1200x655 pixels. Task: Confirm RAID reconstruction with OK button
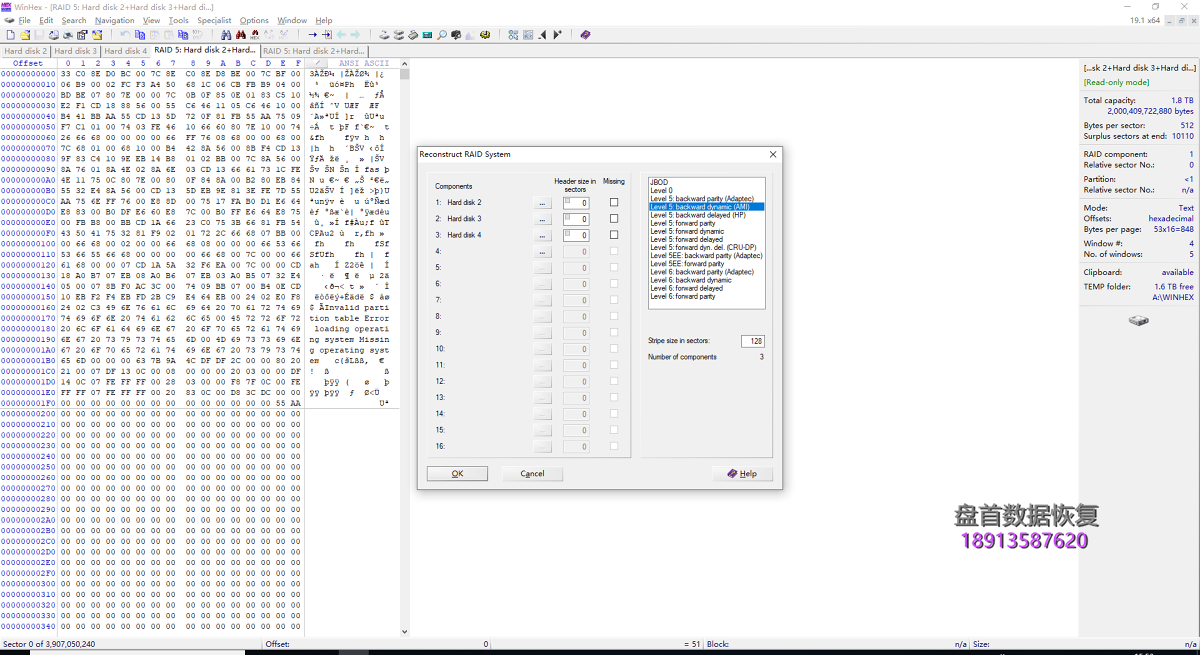(457, 474)
